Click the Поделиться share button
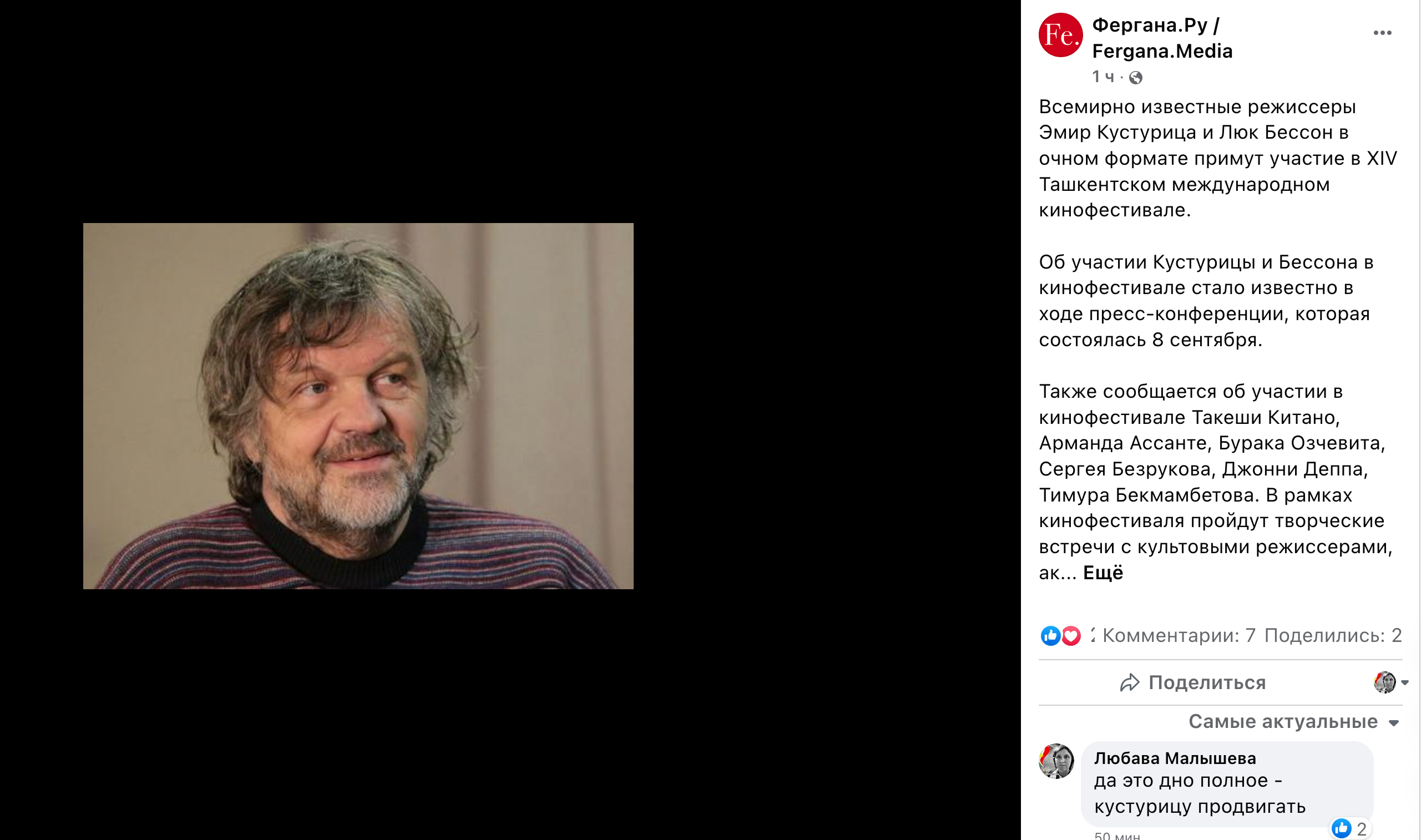Viewport: 1421px width, 840px height. coord(1192,682)
